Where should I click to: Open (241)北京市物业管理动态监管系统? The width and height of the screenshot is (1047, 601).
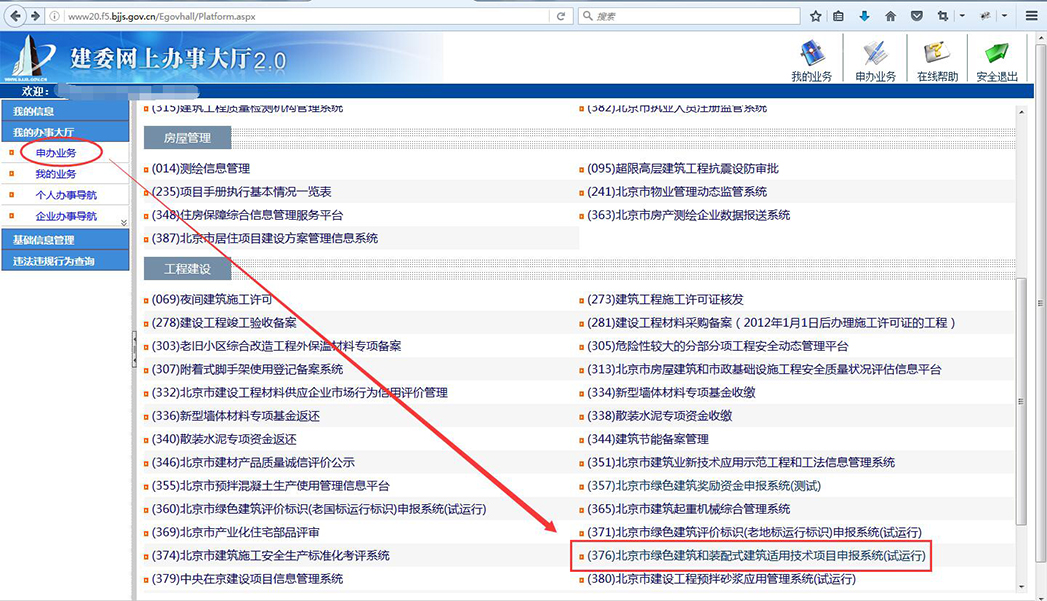pos(677,192)
